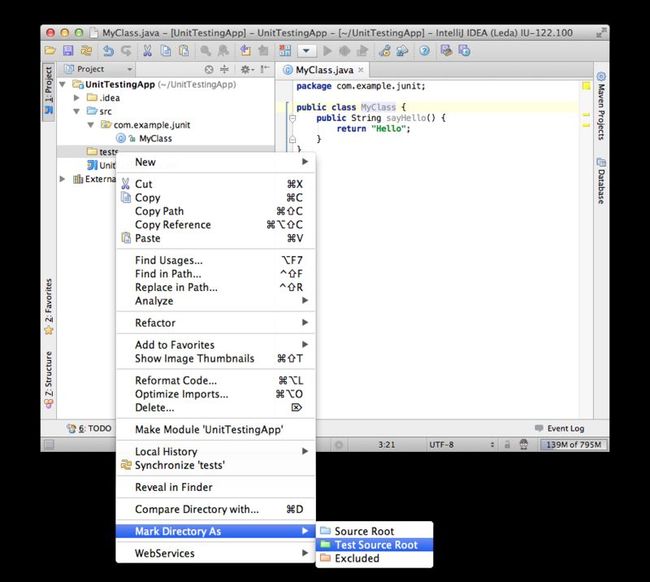
Task: Toggle the 1: Project tool window
Action: click(x=49, y=90)
